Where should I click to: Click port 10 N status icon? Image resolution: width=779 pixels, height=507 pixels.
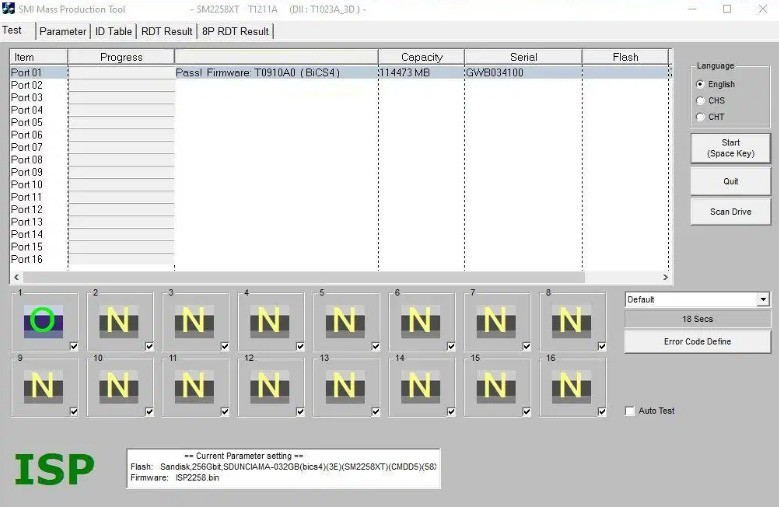(119, 387)
